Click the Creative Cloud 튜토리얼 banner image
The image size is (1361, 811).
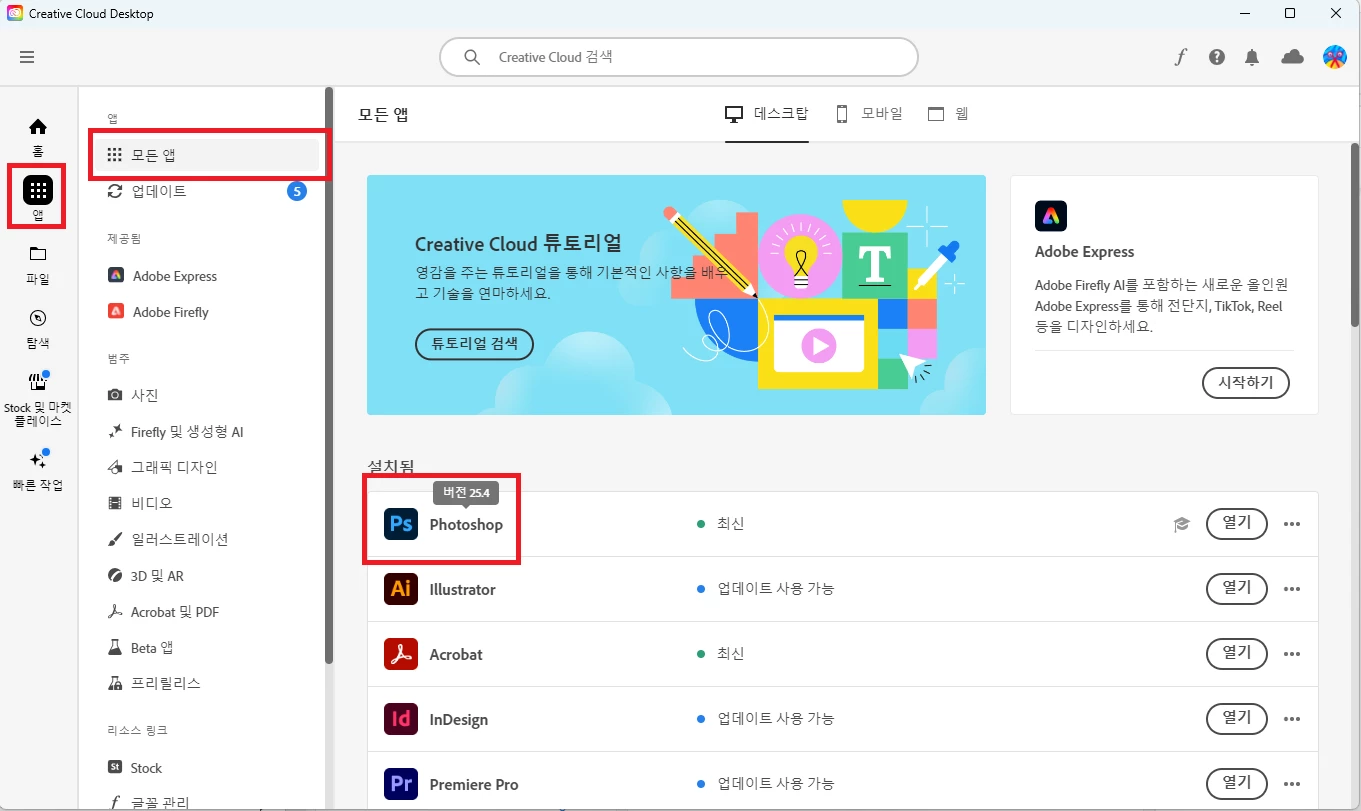tap(676, 295)
